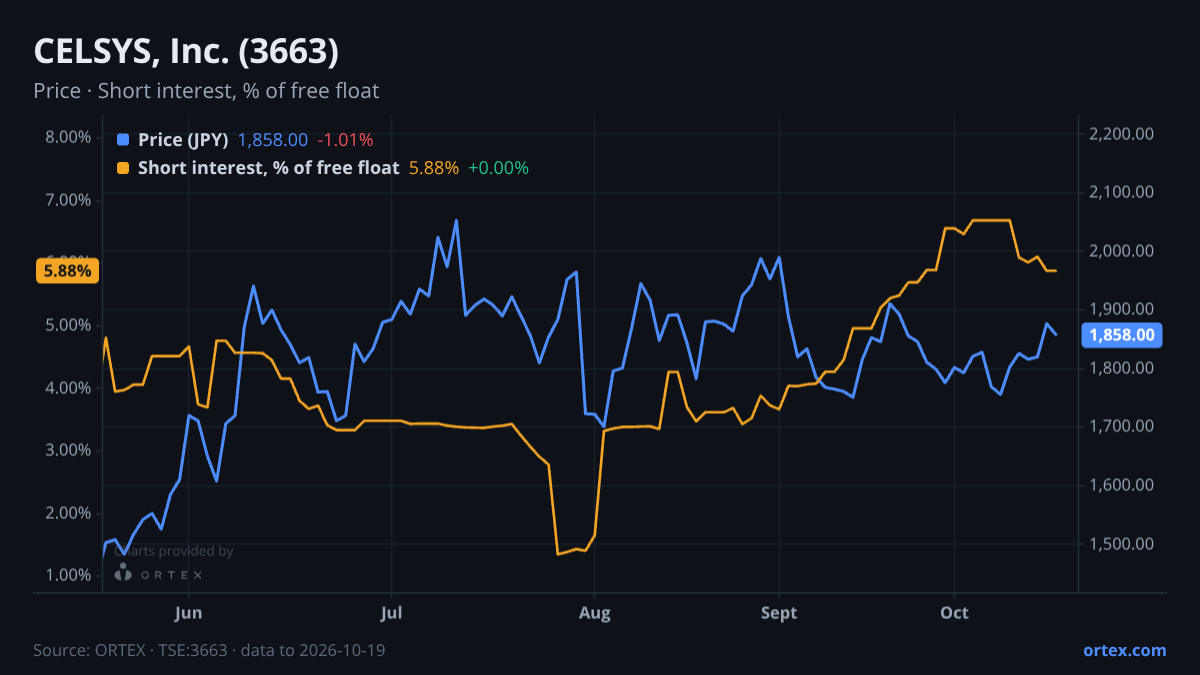
Task: Click the chart subtitle under the title
Action: coord(206,91)
